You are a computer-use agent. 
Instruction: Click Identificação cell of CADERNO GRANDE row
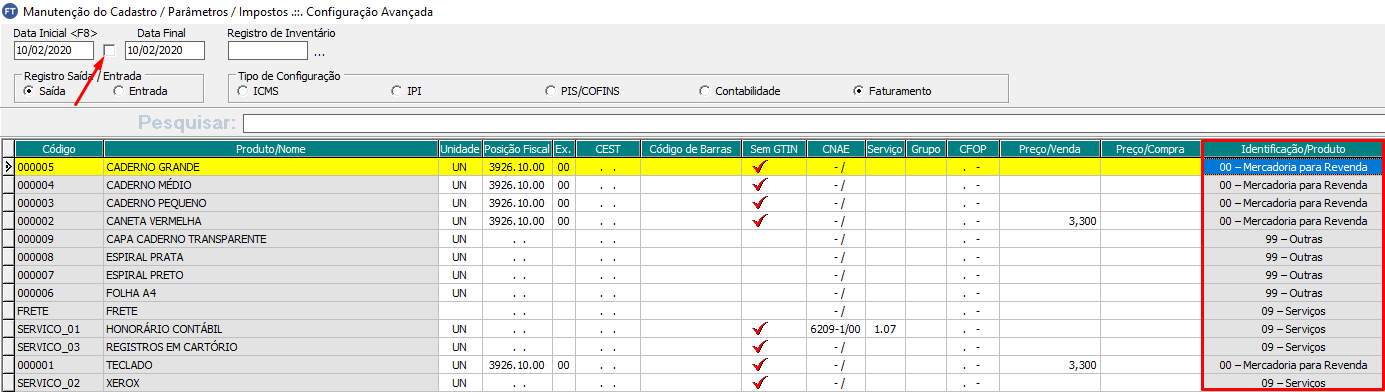[x=1293, y=167]
